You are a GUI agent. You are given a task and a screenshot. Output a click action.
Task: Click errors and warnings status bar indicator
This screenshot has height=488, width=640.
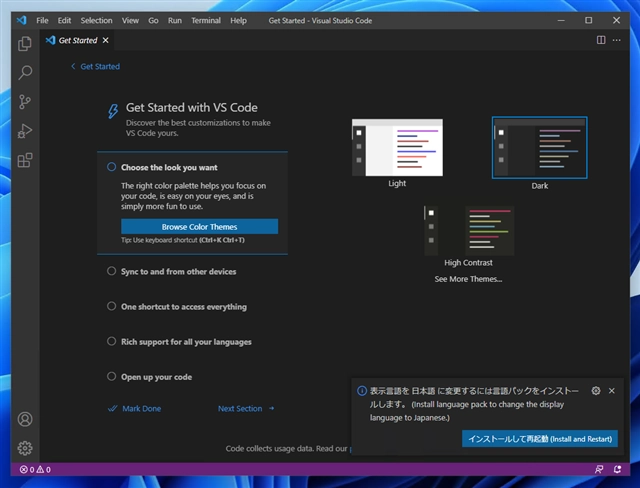tap(36, 470)
